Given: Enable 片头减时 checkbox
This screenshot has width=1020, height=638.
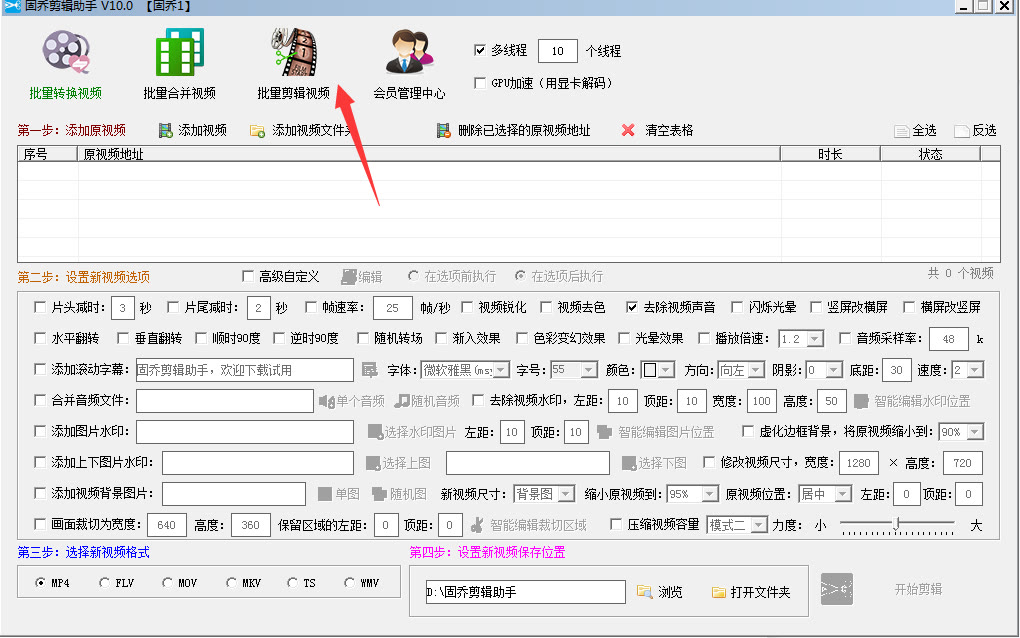Looking at the screenshot, I should tap(40, 307).
